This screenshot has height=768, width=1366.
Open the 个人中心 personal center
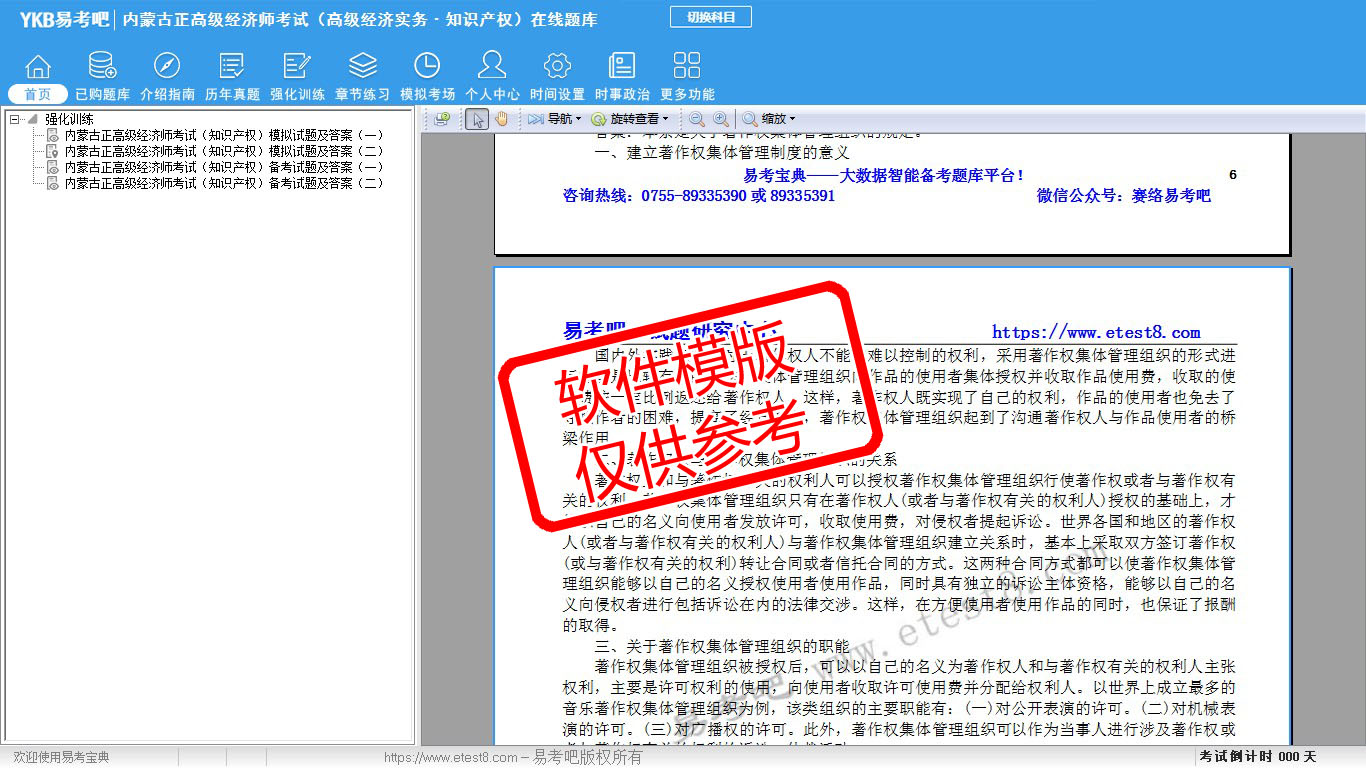click(492, 79)
